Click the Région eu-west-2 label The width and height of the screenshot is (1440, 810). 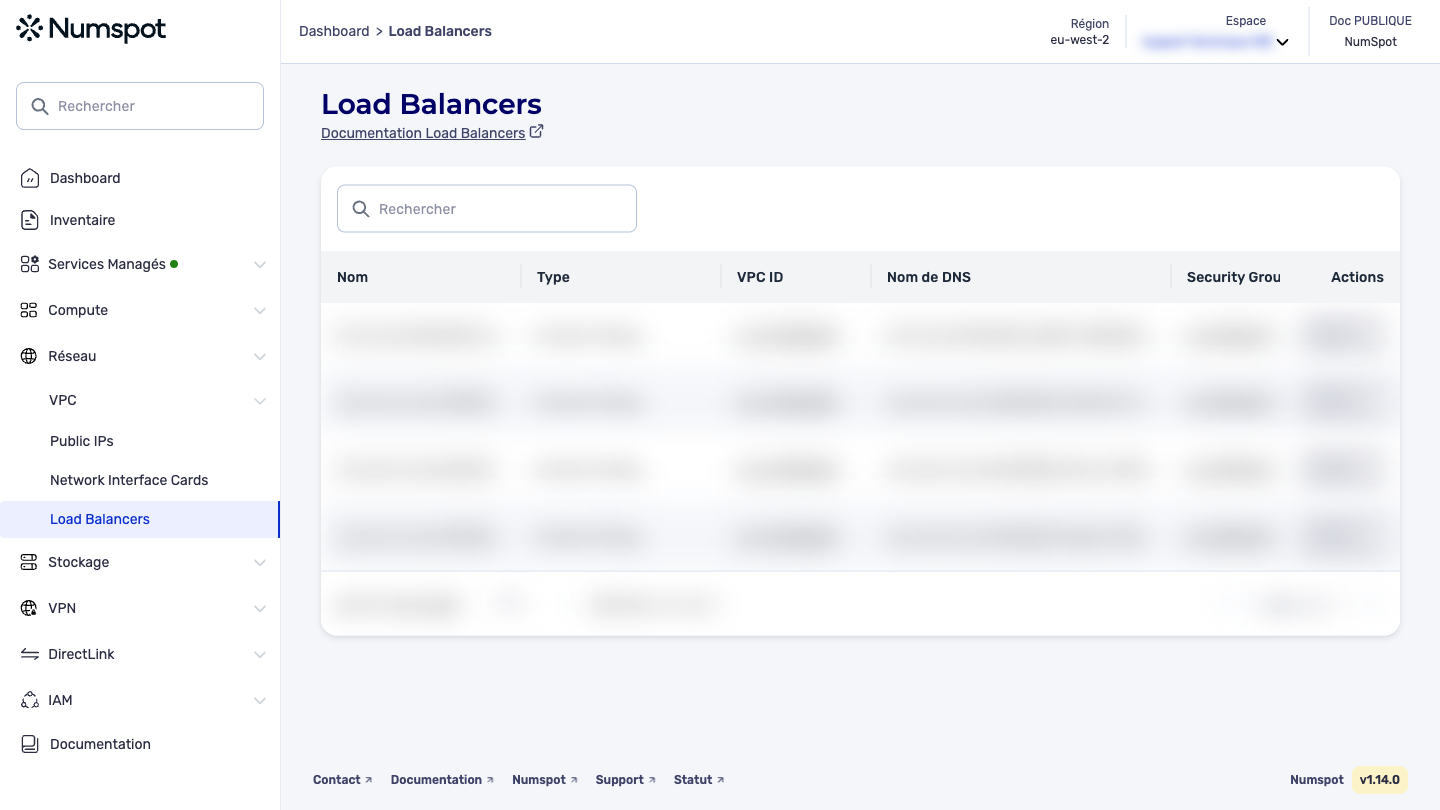click(1079, 32)
